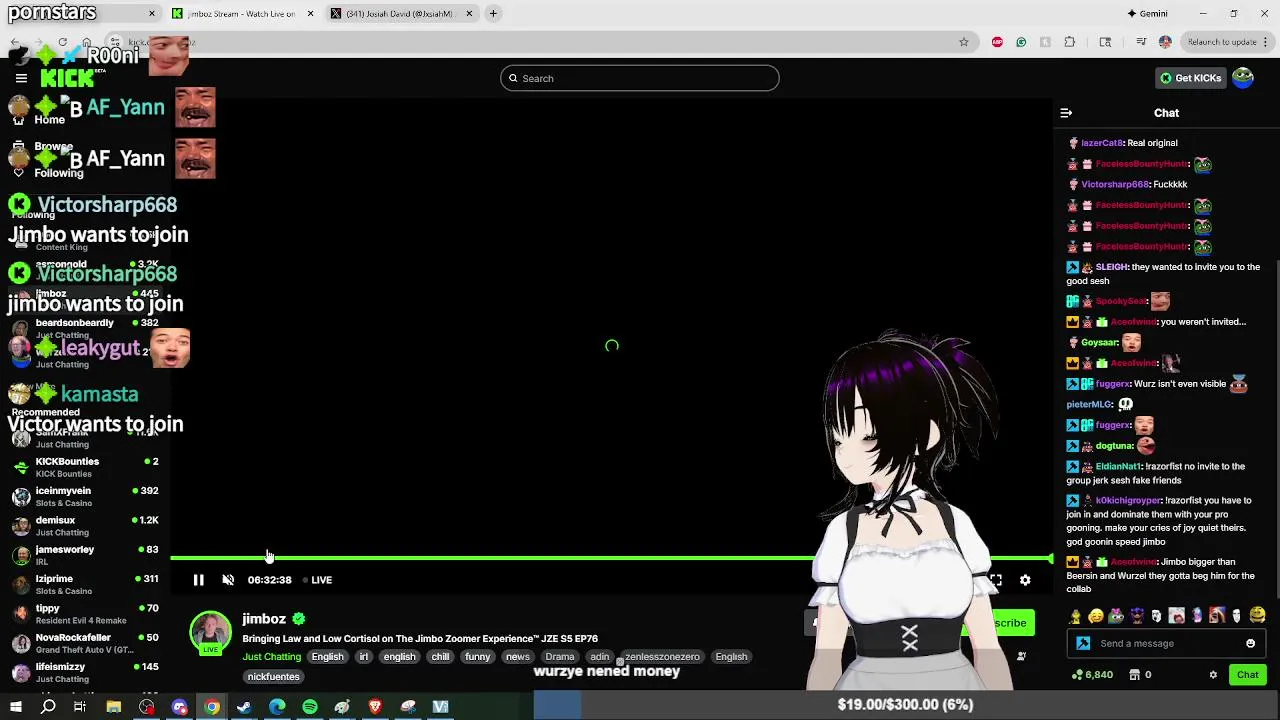Viewport: 1280px width, 720px height.
Task: Open the shop icon next to 0
Action: [x=1135, y=675]
